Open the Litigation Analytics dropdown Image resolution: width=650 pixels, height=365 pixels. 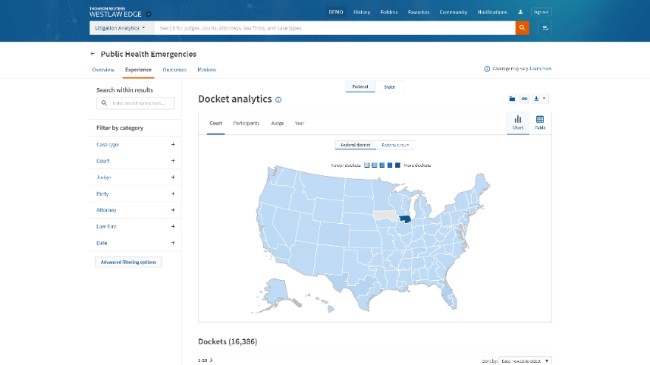120,28
